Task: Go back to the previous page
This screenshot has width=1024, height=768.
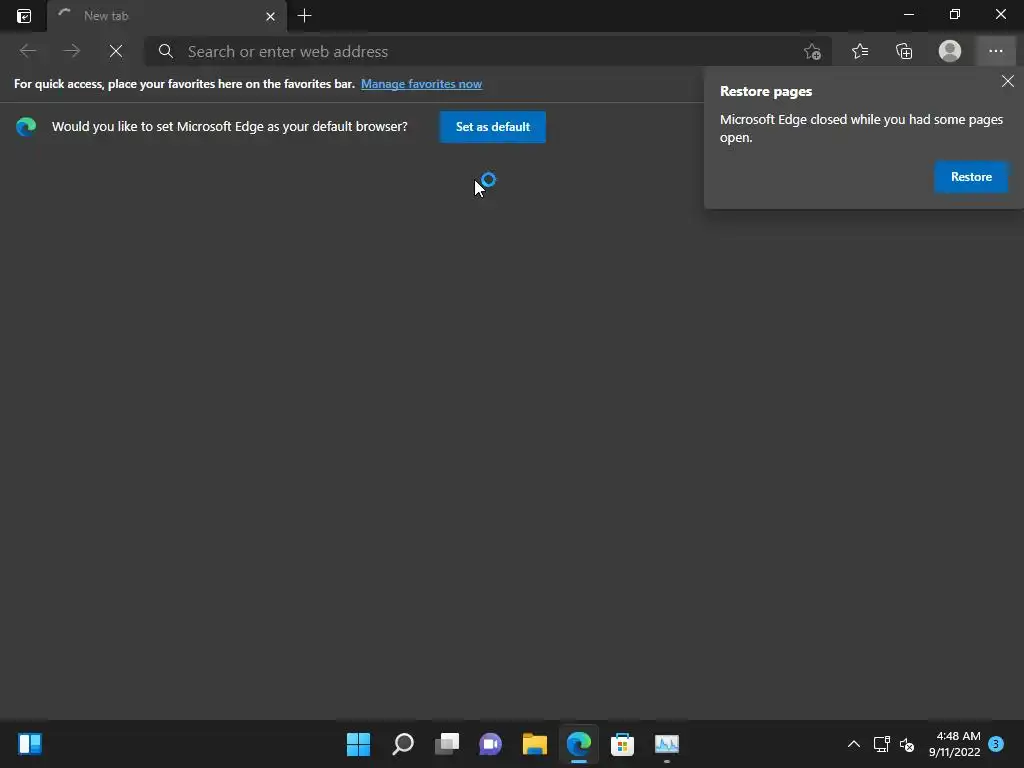Action: [x=27, y=51]
